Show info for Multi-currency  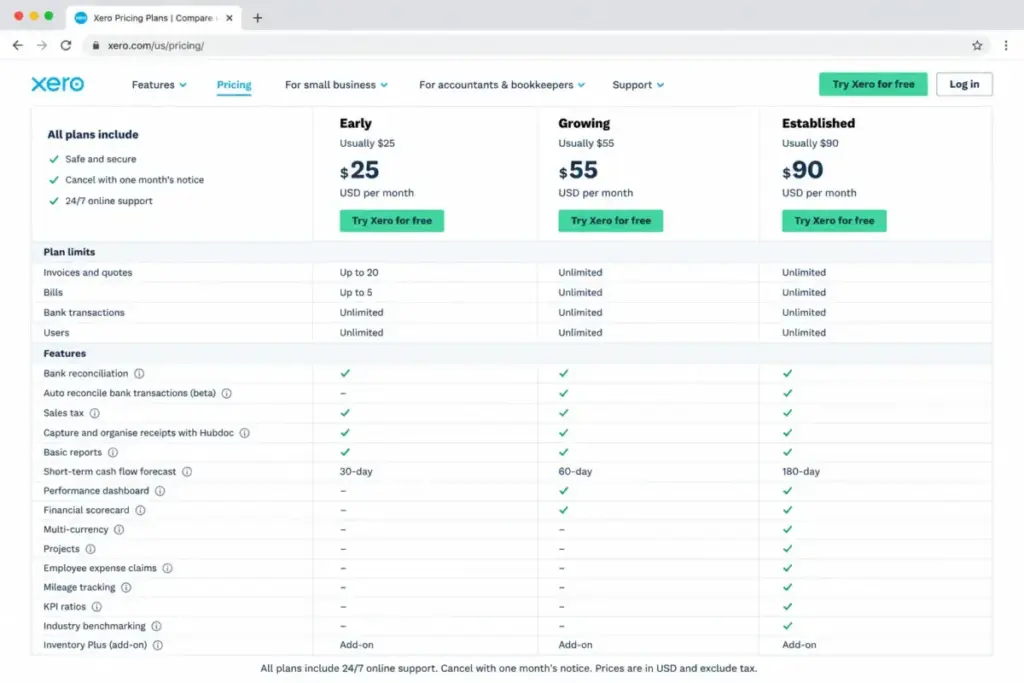119,530
